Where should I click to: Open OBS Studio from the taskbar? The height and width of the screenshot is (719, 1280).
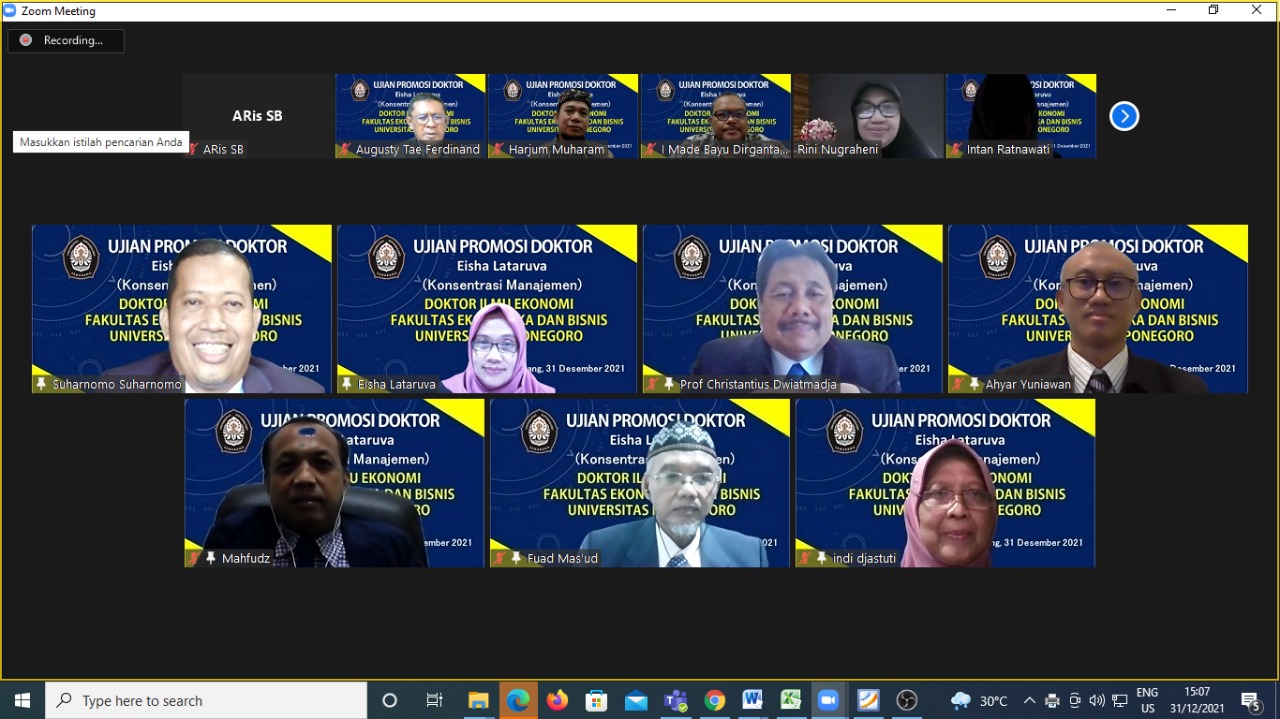907,700
